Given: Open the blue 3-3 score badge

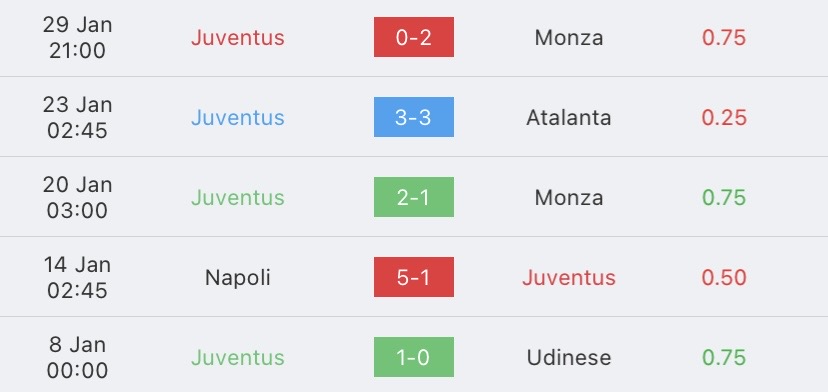Looking at the screenshot, I should point(413,117).
